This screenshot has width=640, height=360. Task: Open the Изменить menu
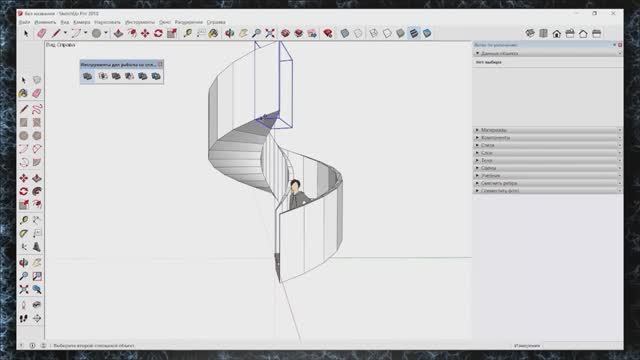[45, 22]
